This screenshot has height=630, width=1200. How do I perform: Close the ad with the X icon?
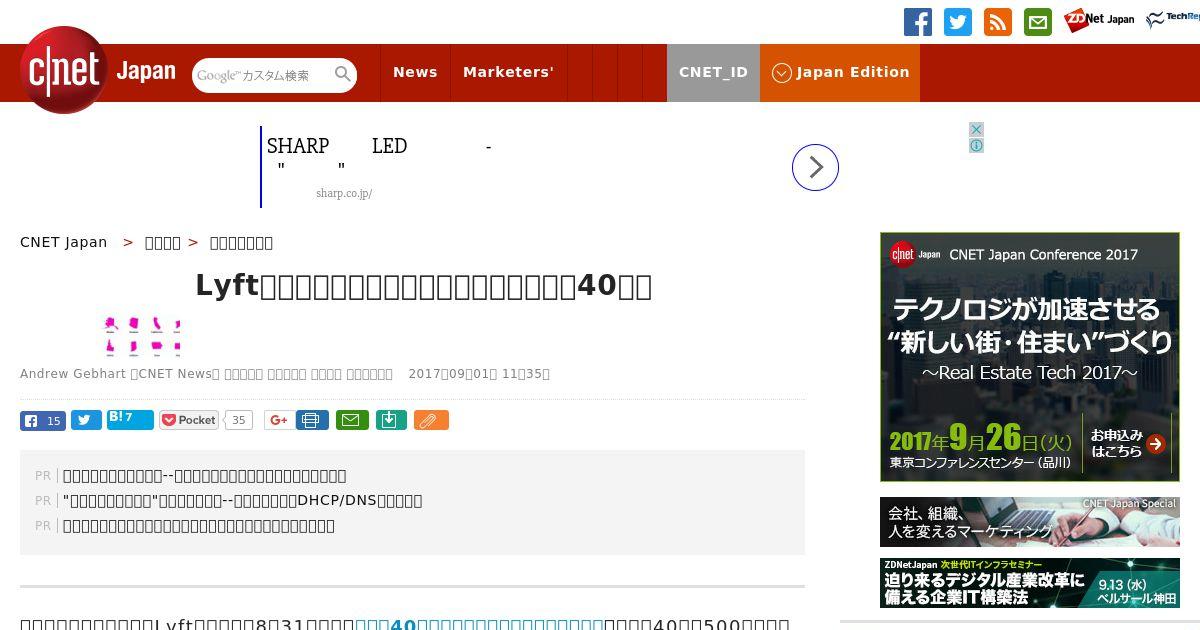point(976,129)
